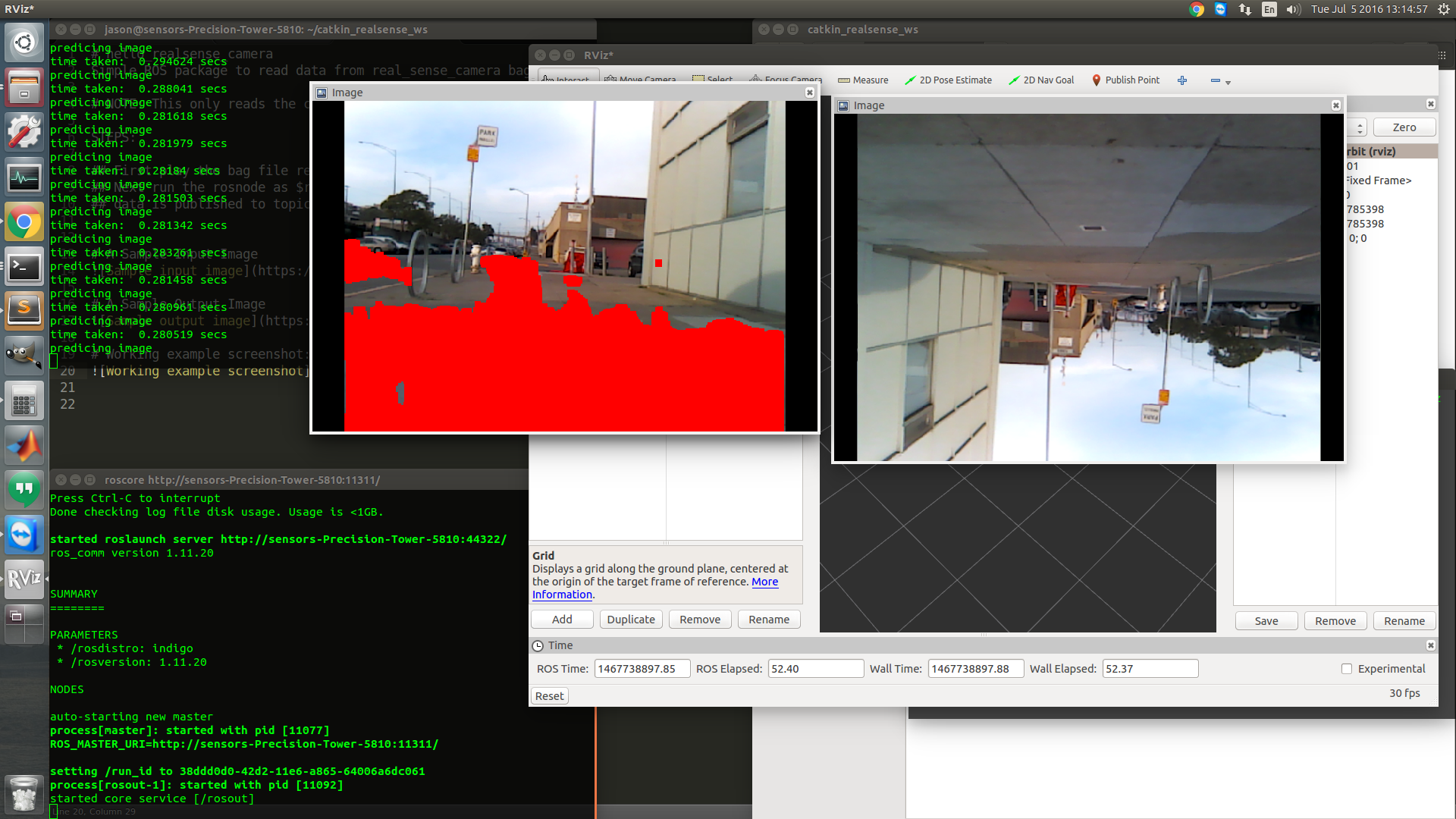This screenshot has height=819, width=1456.
Task: Click the blue plus add-tool icon
Action: [1182, 80]
